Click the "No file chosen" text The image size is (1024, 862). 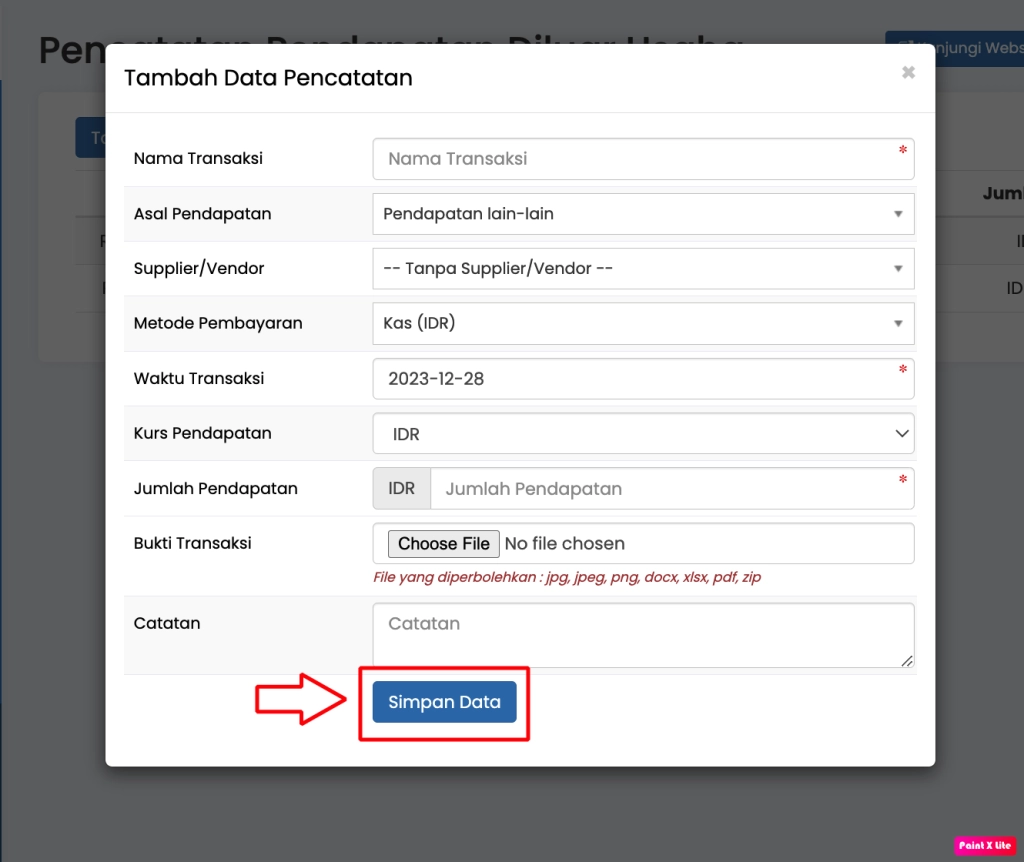tap(565, 544)
